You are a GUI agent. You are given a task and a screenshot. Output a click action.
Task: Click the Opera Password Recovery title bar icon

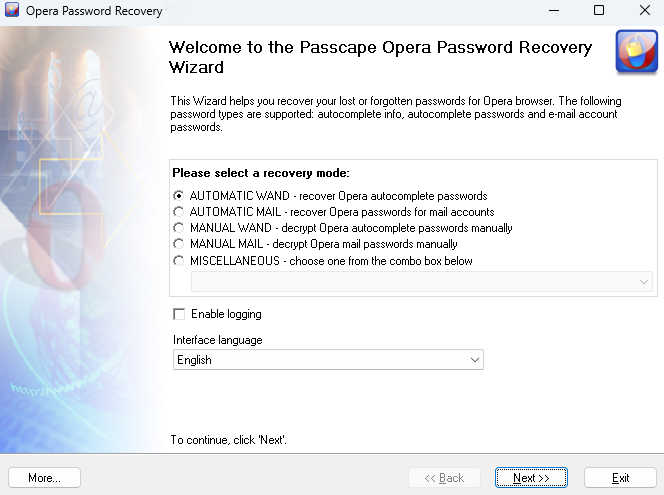click(13, 11)
